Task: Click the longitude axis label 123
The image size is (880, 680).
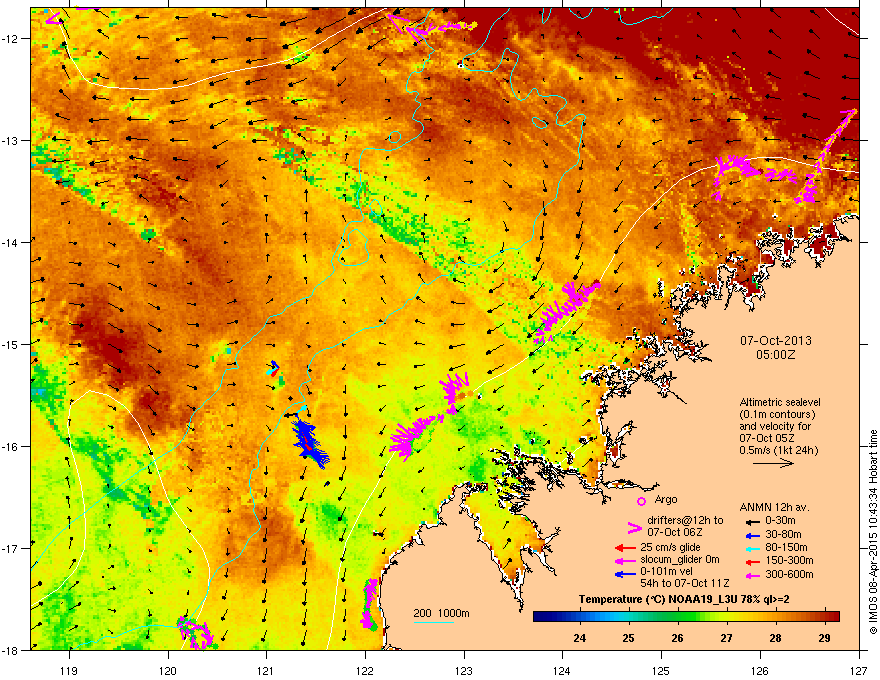Action: pos(464,670)
